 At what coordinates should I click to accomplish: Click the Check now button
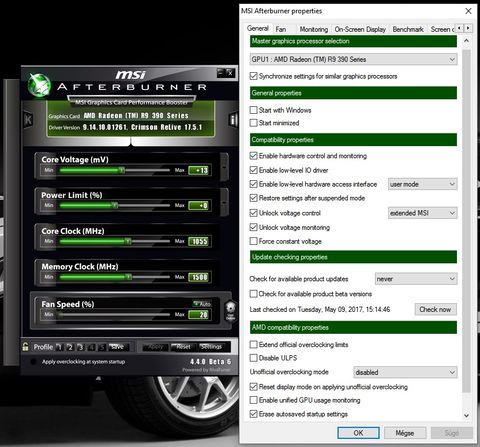pyautogui.click(x=435, y=309)
